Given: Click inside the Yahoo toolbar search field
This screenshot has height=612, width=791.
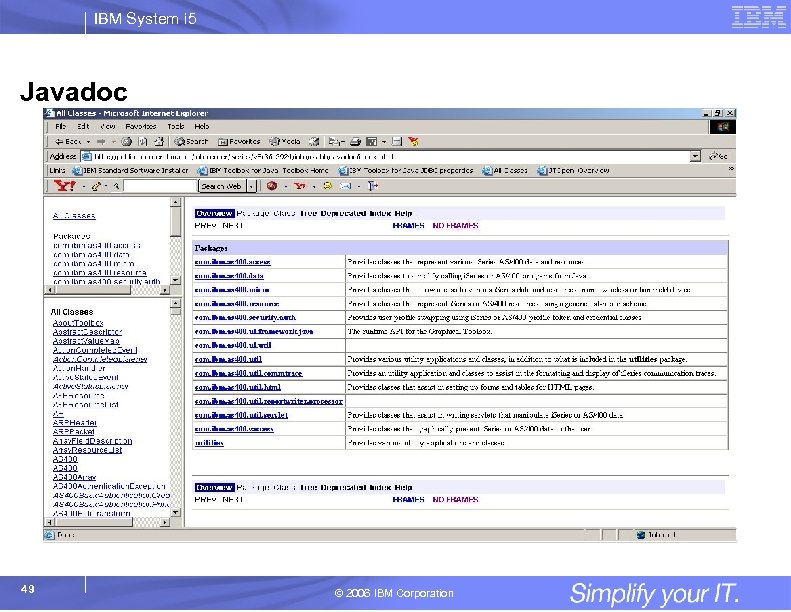Looking at the screenshot, I should click(x=160, y=186).
